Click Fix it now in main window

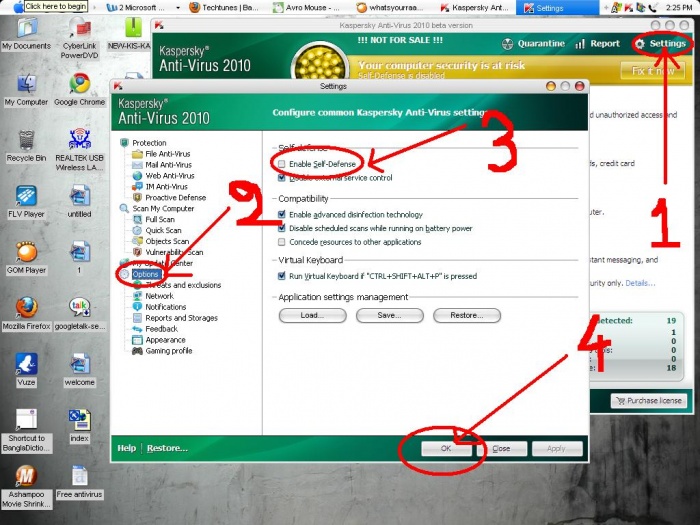[x=653, y=71]
